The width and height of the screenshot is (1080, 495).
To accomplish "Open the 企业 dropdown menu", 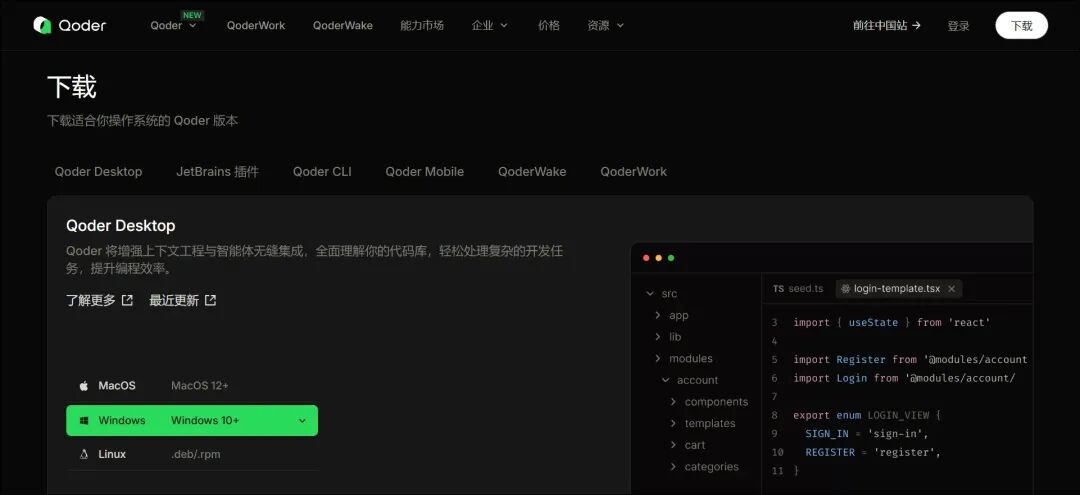I will (490, 25).
